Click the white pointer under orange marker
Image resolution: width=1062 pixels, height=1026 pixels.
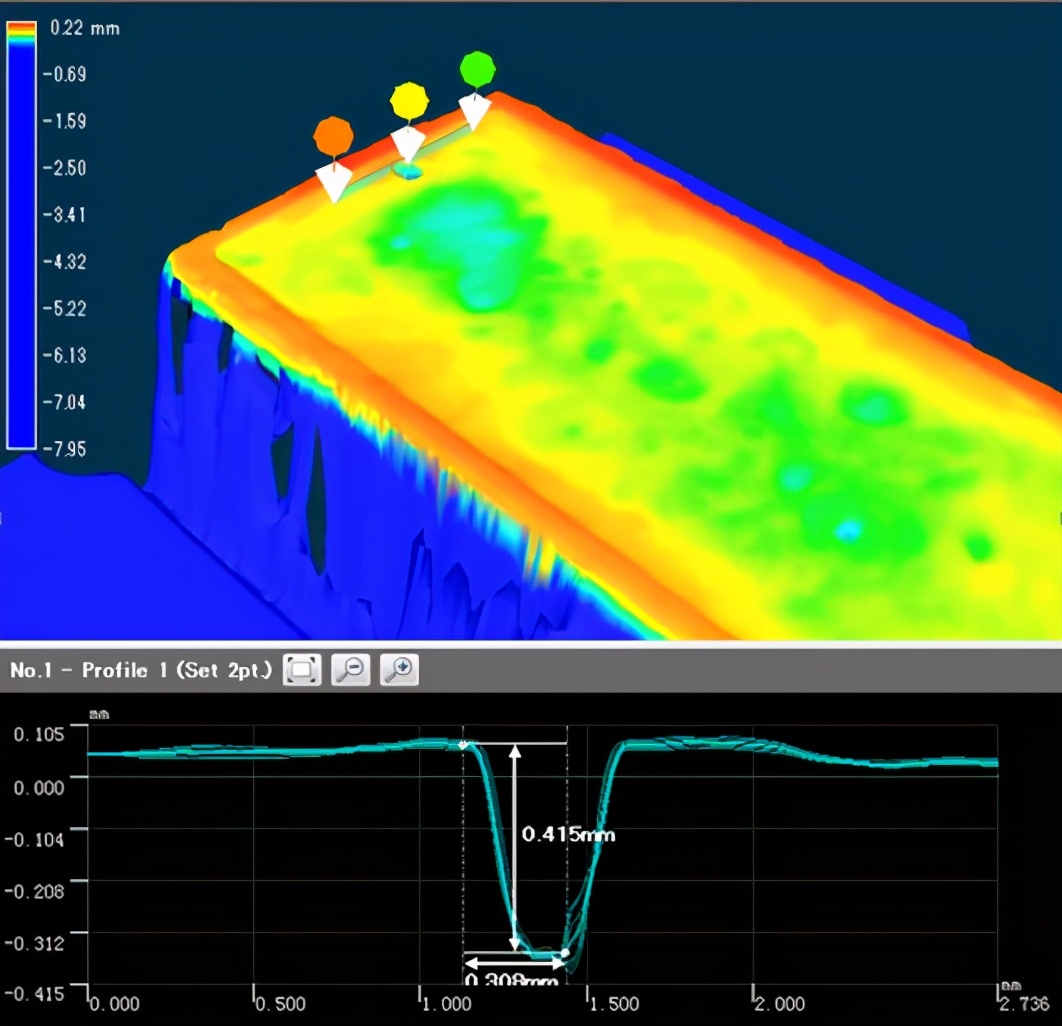click(x=332, y=183)
